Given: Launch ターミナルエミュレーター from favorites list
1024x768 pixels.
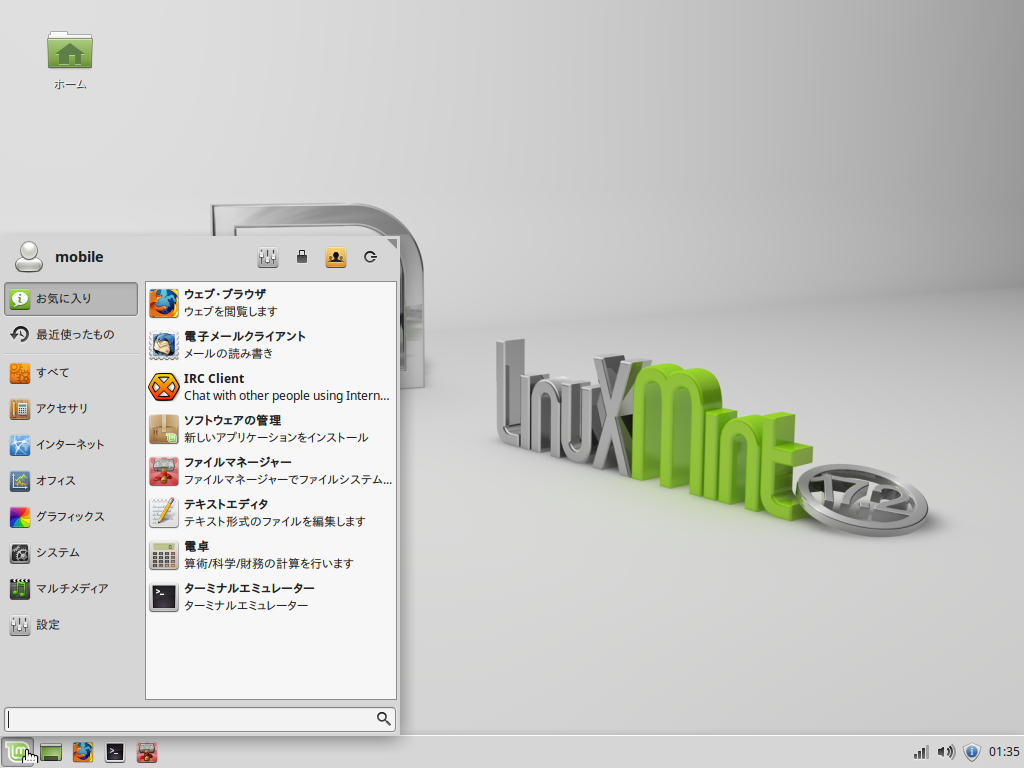Looking at the screenshot, I should click(271, 597).
